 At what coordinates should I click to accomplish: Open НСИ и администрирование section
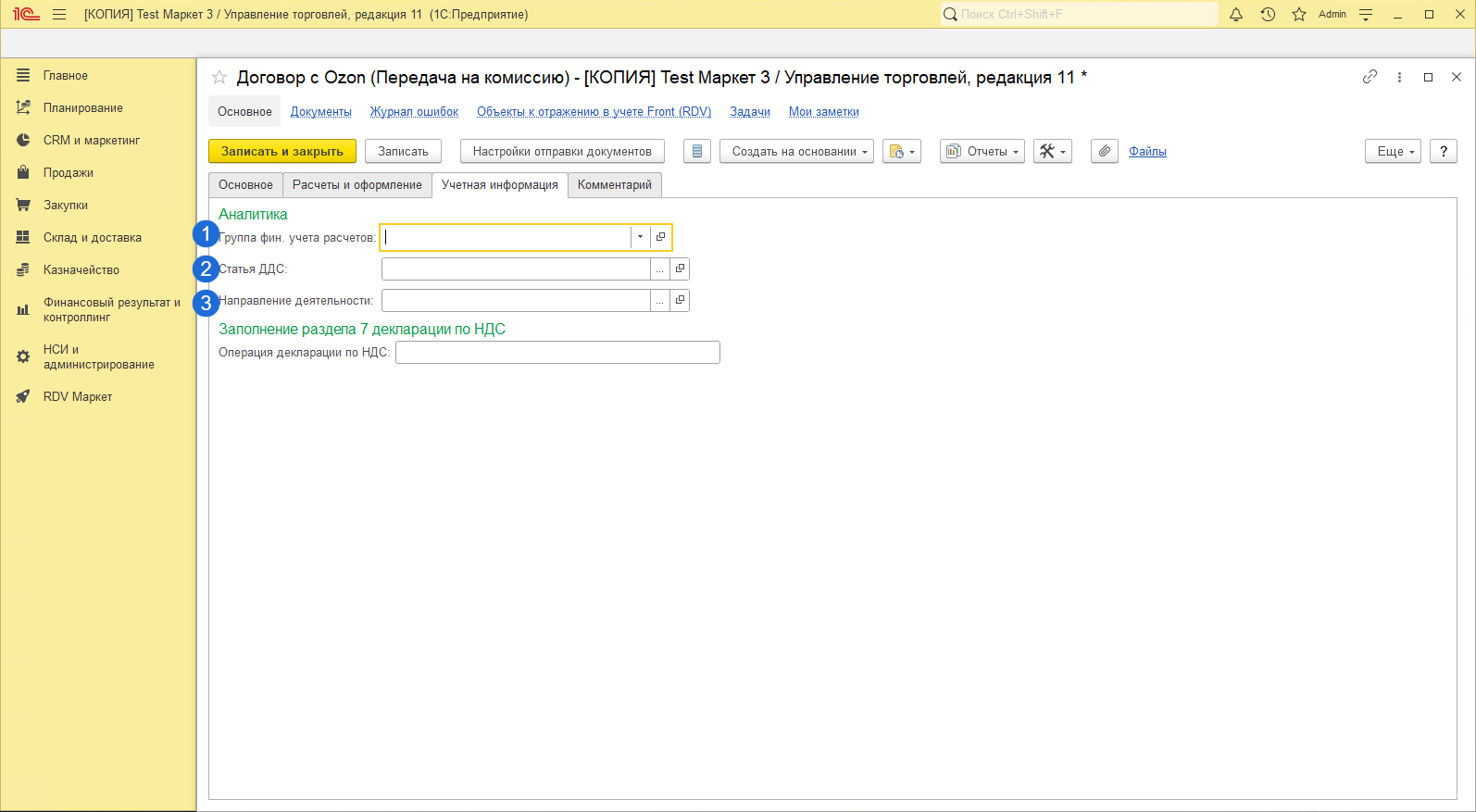point(98,357)
